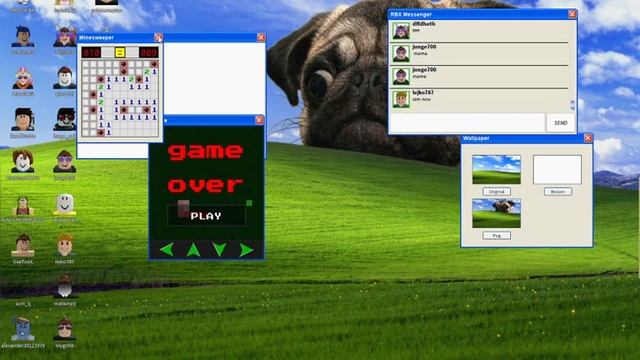The height and width of the screenshot is (360, 640).
Task: Click the button under the blank white wallpaper preview
Action: pos(558,191)
